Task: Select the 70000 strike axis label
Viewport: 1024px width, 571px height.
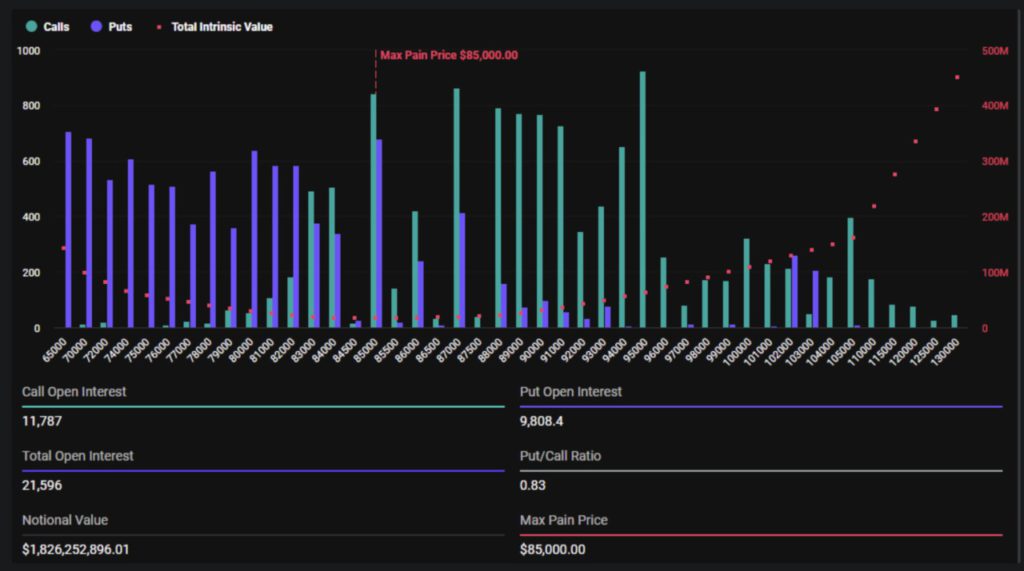Action: (76, 351)
